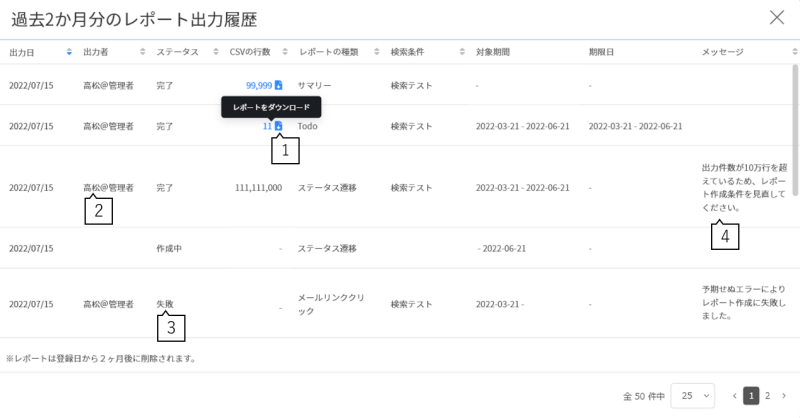Click the - 2022-06-21 period cell
Image resolution: width=800 pixels, height=418 pixels.
point(502,249)
